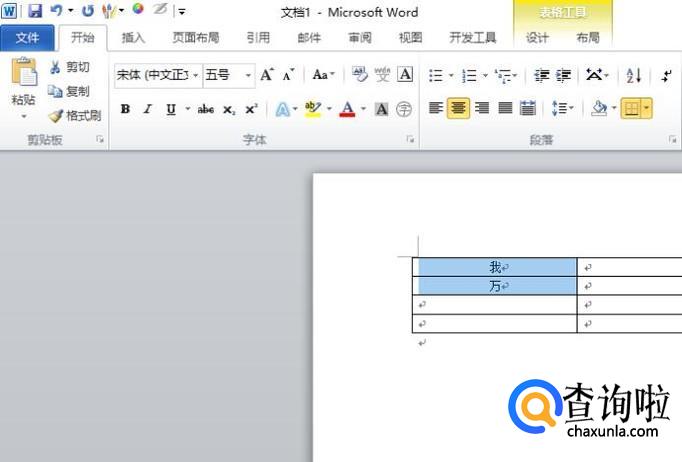Click the Paste (粘贴) button
The image size is (682, 462).
(23, 85)
